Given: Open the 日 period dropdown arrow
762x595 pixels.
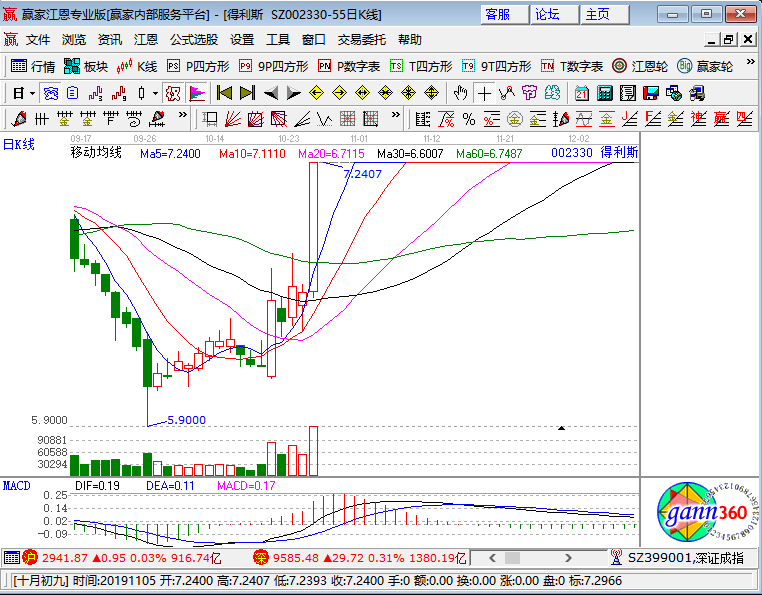Looking at the screenshot, I should tap(33, 93).
